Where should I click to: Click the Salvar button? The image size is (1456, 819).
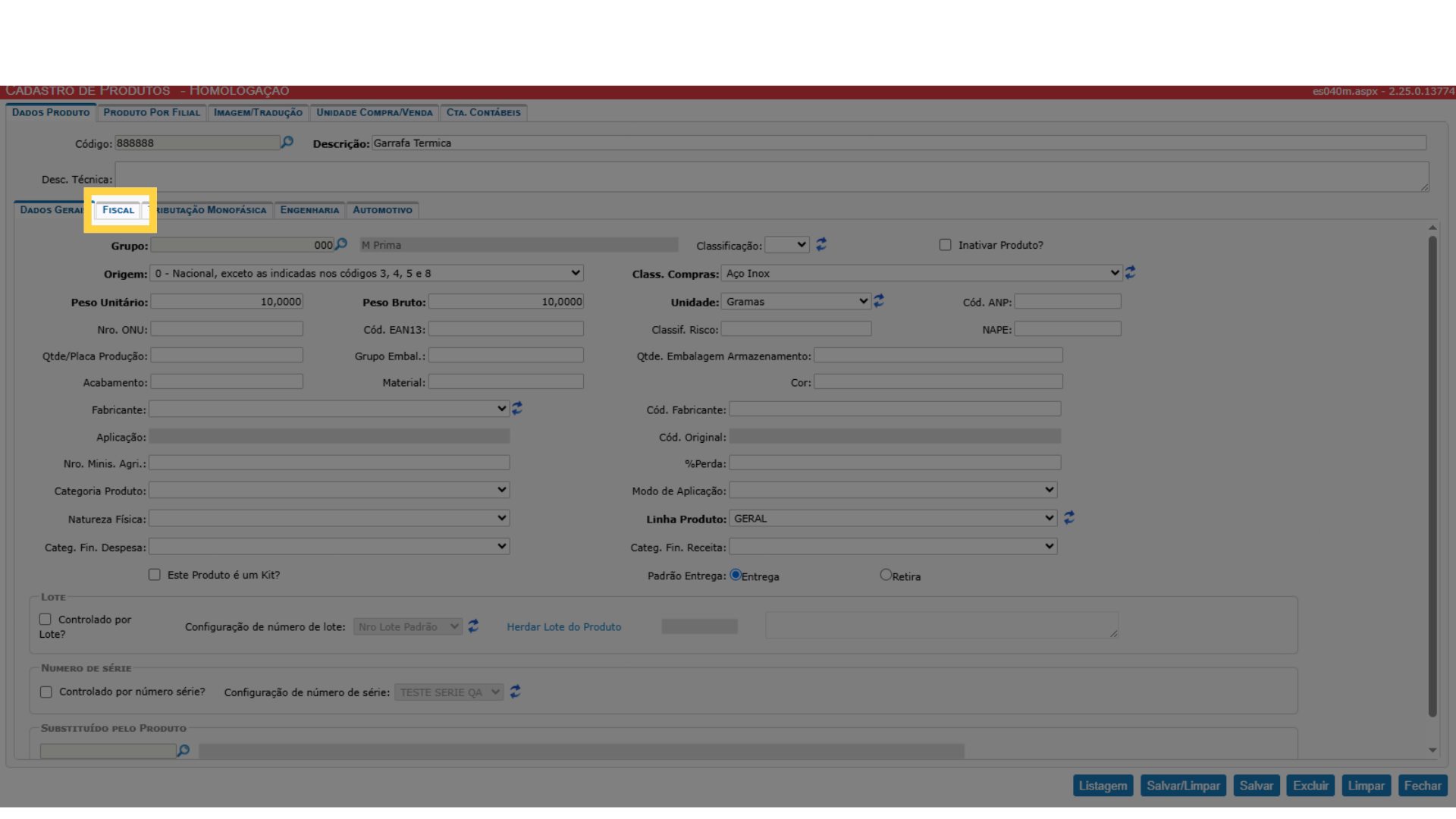tap(1257, 786)
